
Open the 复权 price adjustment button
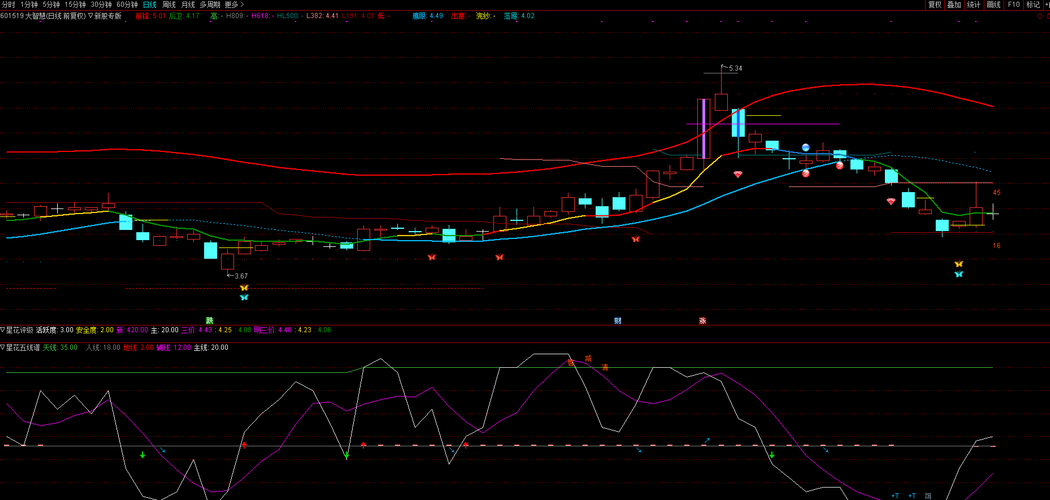pos(934,4)
